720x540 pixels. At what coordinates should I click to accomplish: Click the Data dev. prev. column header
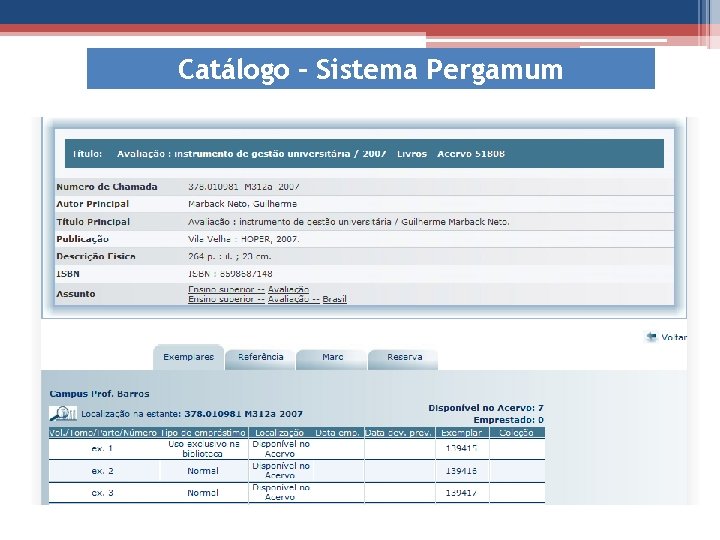tap(398, 433)
